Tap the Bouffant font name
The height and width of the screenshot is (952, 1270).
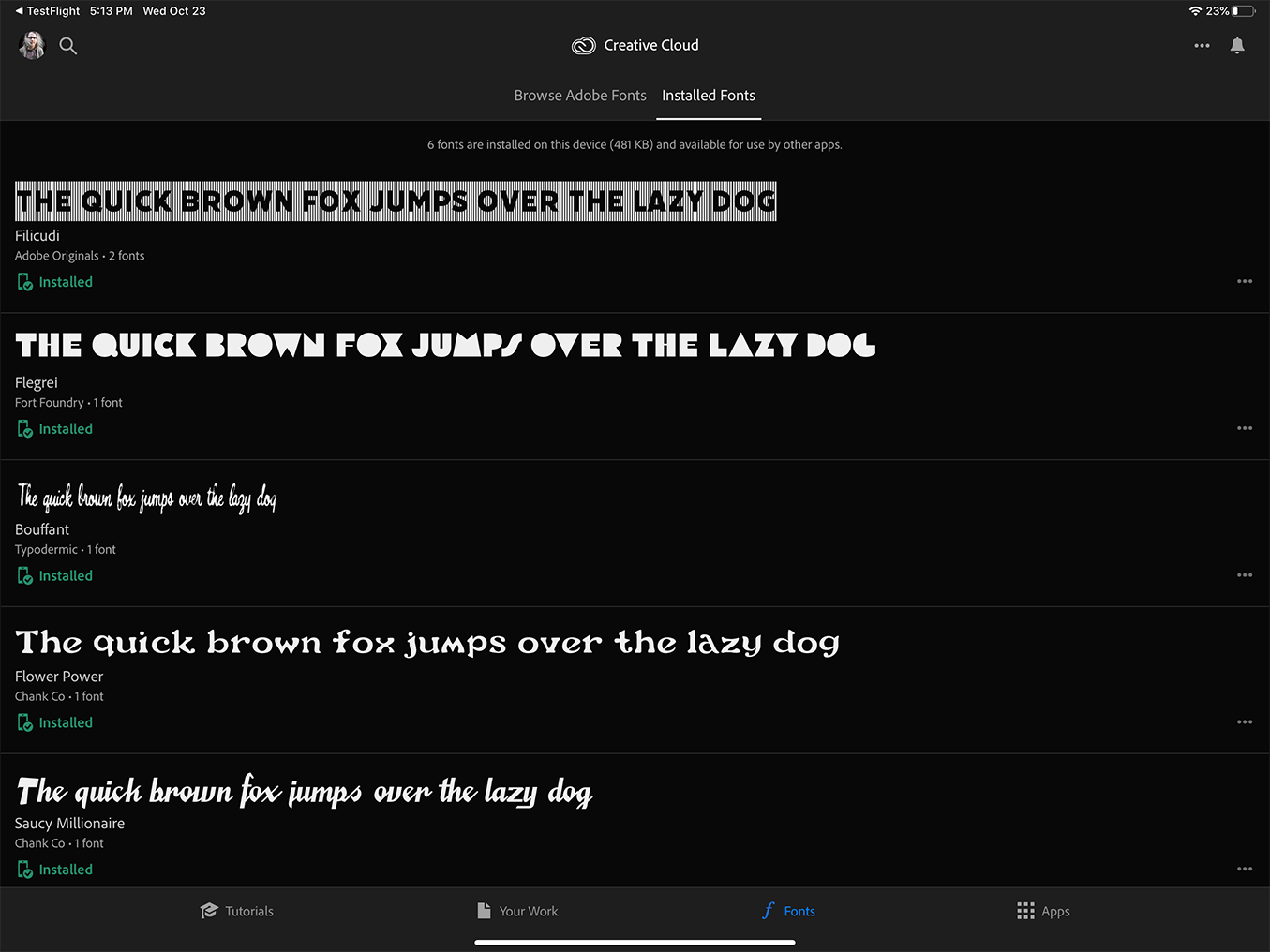pos(42,529)
